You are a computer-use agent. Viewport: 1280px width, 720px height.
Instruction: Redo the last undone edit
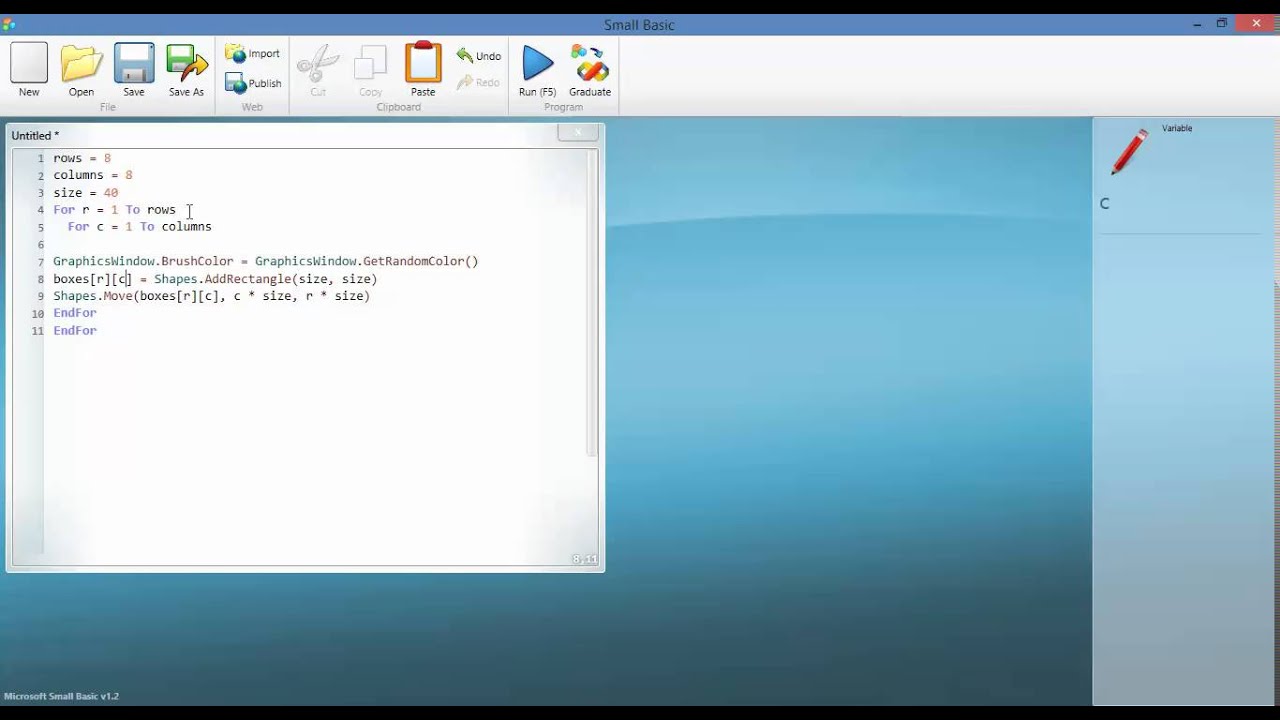(479, 83)
